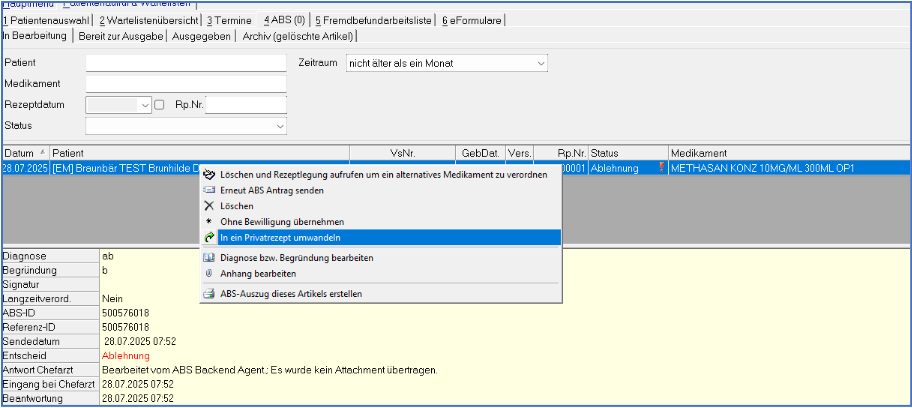This screenshot has width=912, height=408.
Task: Click printer icon for ABS-Auszug erstellen
Action: [209, 294]
